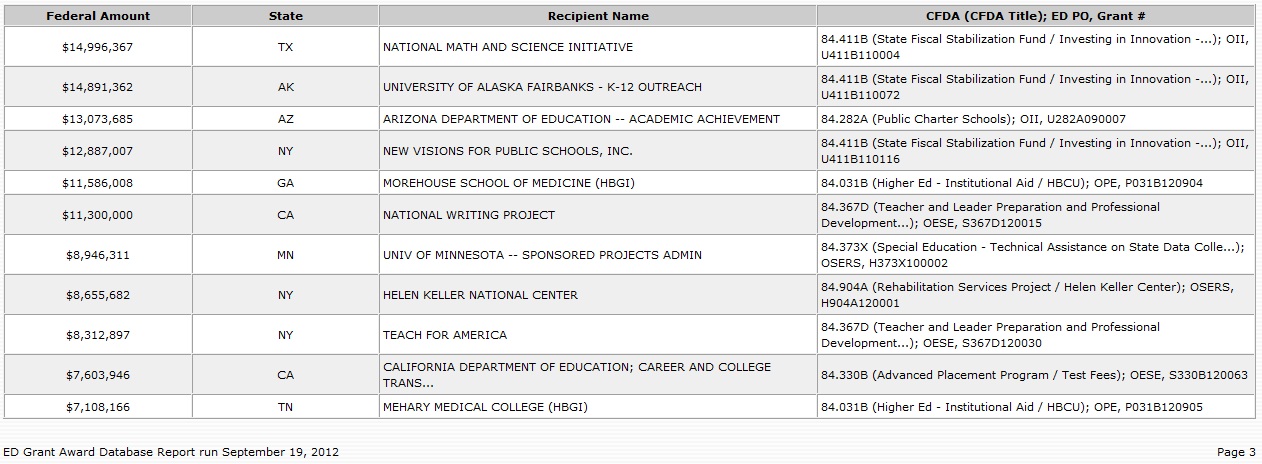Click the Advanced Placement Program CFDA entry
This screenshot has width=1262, height=464.
pyautogui.click(x=1034, y=375)
